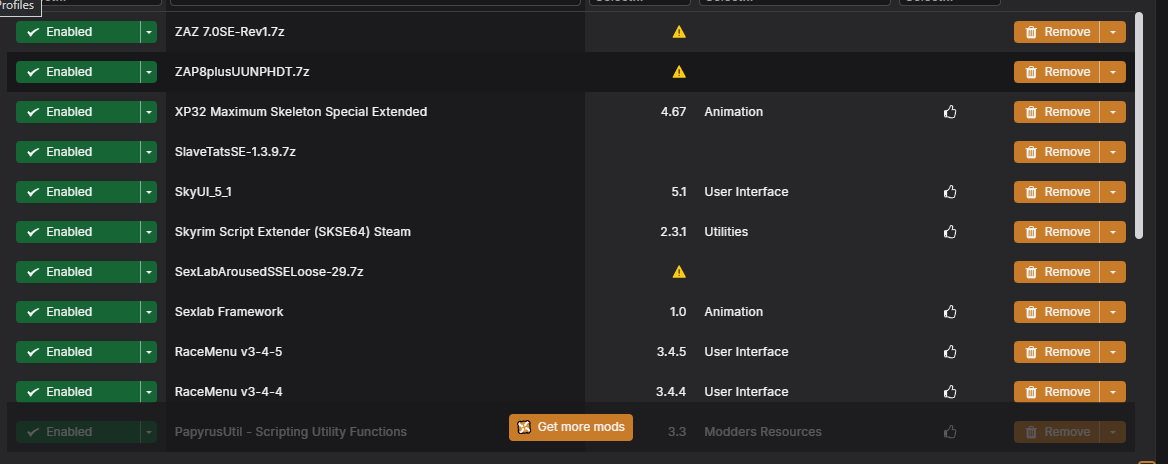
Task: Remove RaceMenu v3-4-4 mod
Action: click(x=1057, y=393)
